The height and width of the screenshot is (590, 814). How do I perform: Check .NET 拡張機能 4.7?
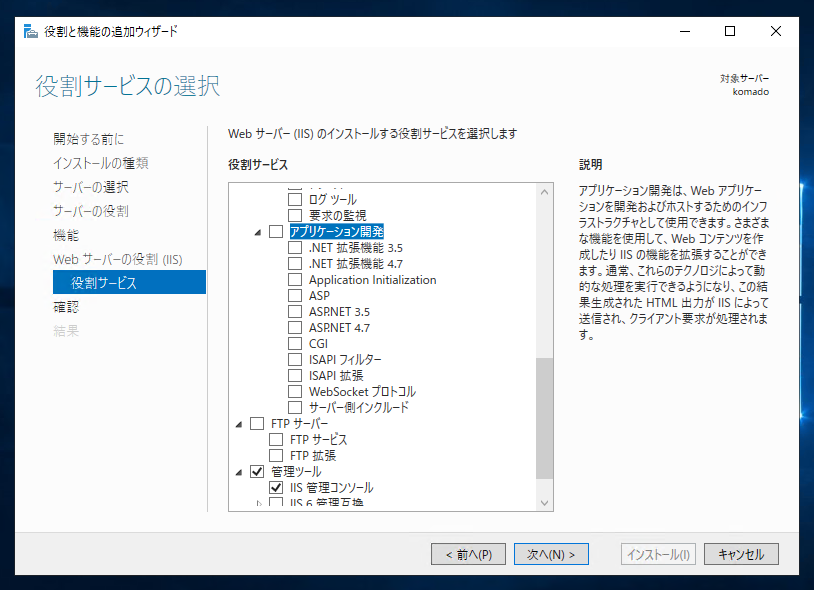coord(295,264)
